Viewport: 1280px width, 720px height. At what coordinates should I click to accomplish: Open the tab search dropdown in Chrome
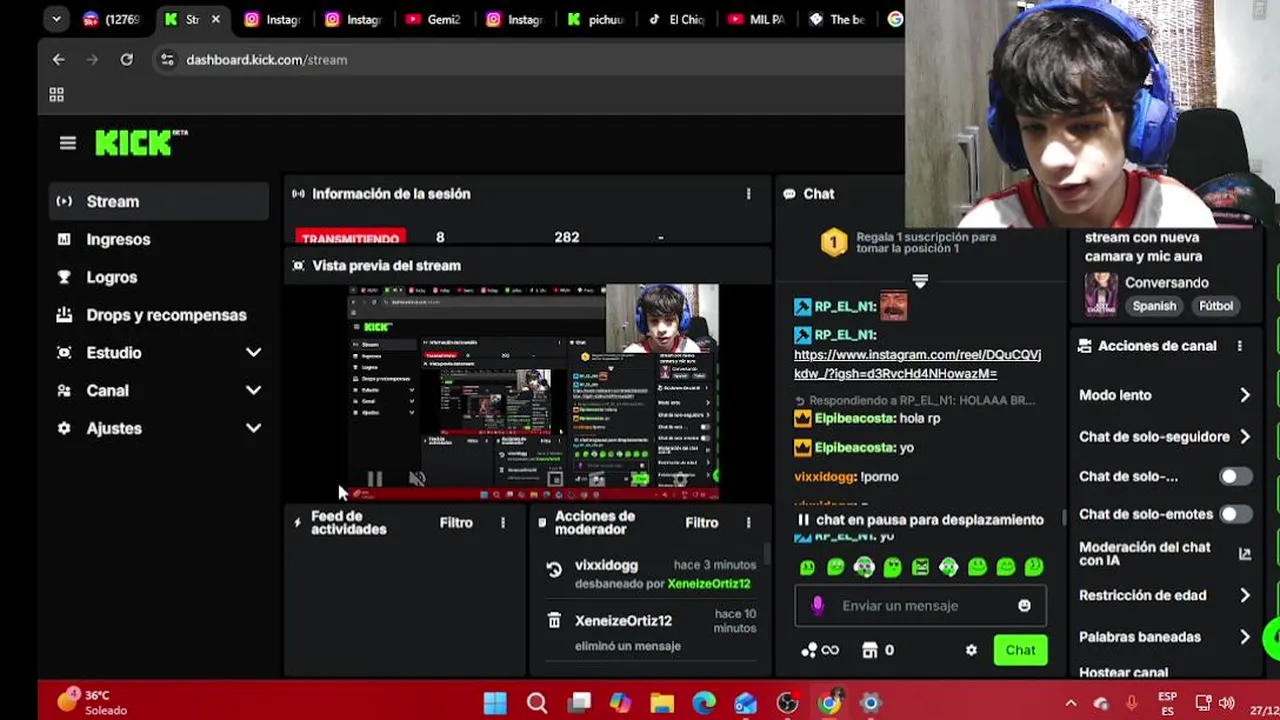pyautogui.click(x=56, y=18)
